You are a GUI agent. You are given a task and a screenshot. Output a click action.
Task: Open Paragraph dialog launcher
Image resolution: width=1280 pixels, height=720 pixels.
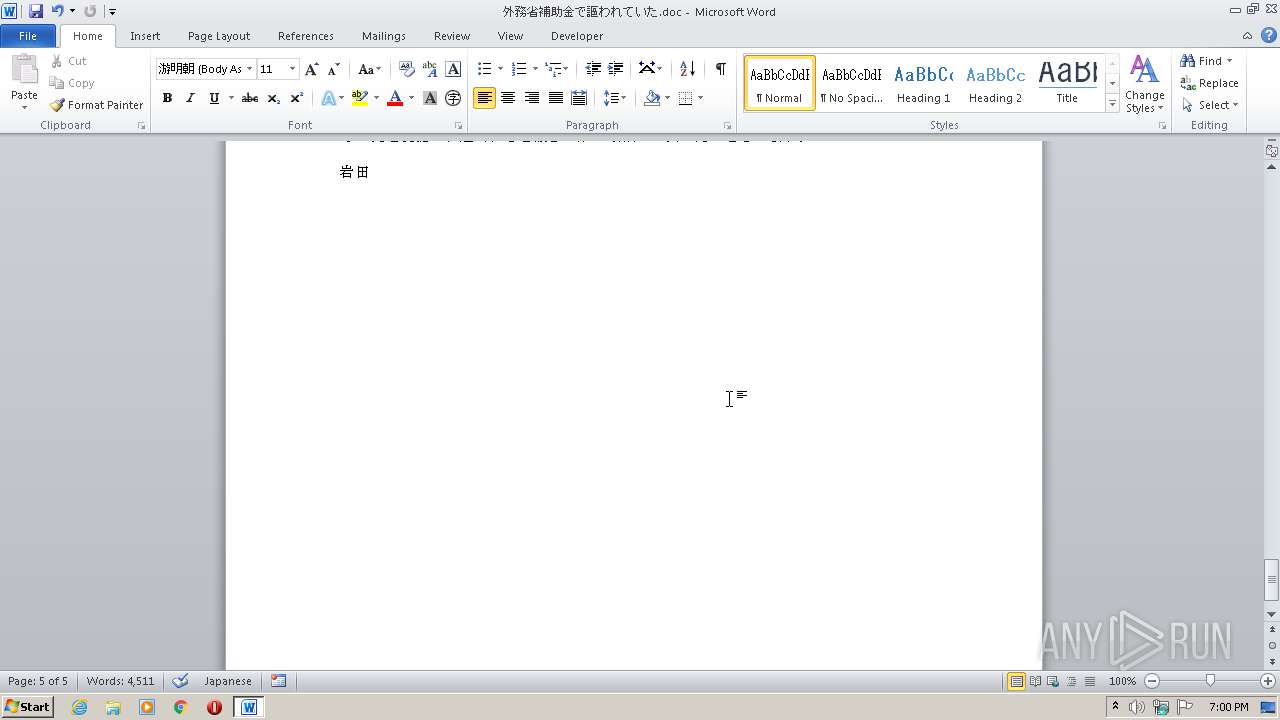727,126
